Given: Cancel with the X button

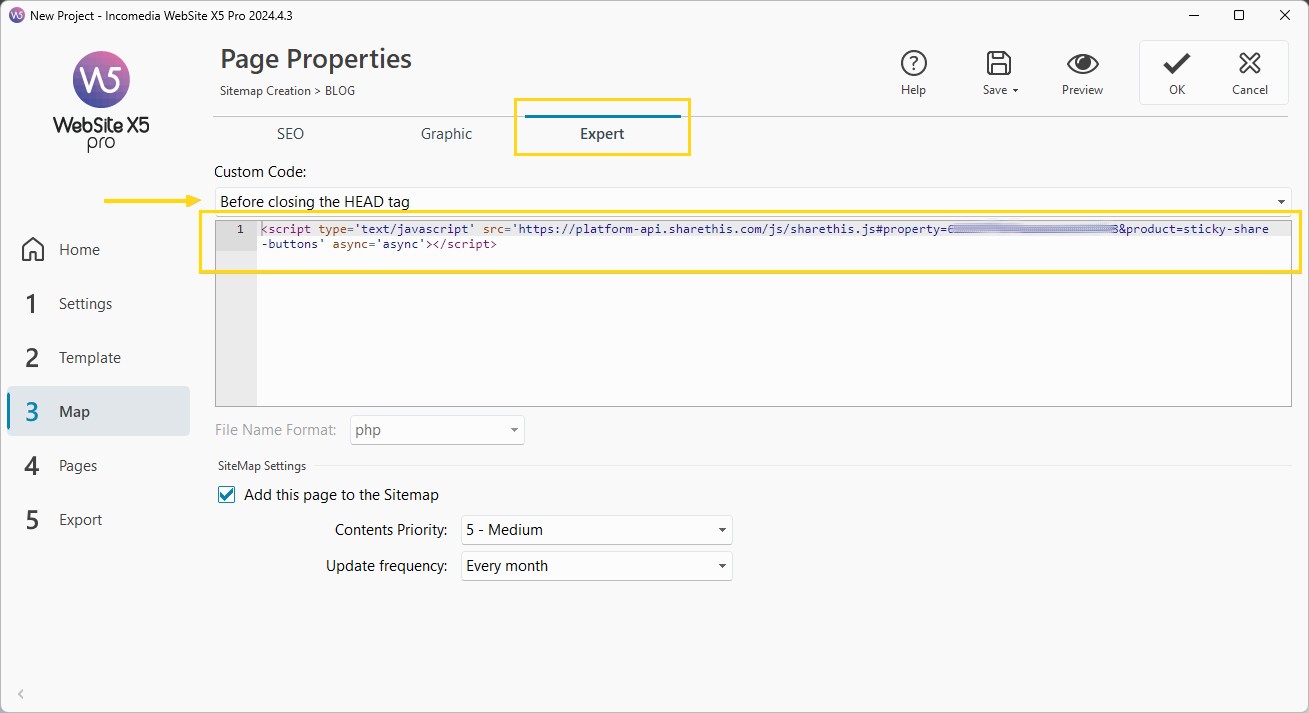Looking at the screenshot, I should (1249, 72).
